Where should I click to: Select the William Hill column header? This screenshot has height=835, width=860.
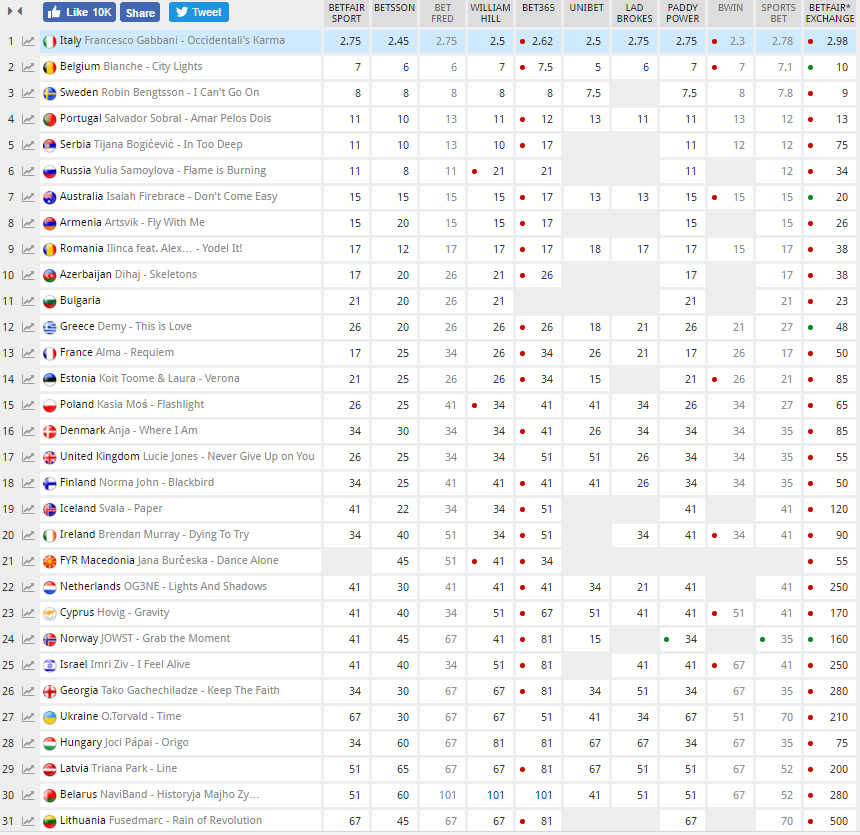click(x=490, y=12)
